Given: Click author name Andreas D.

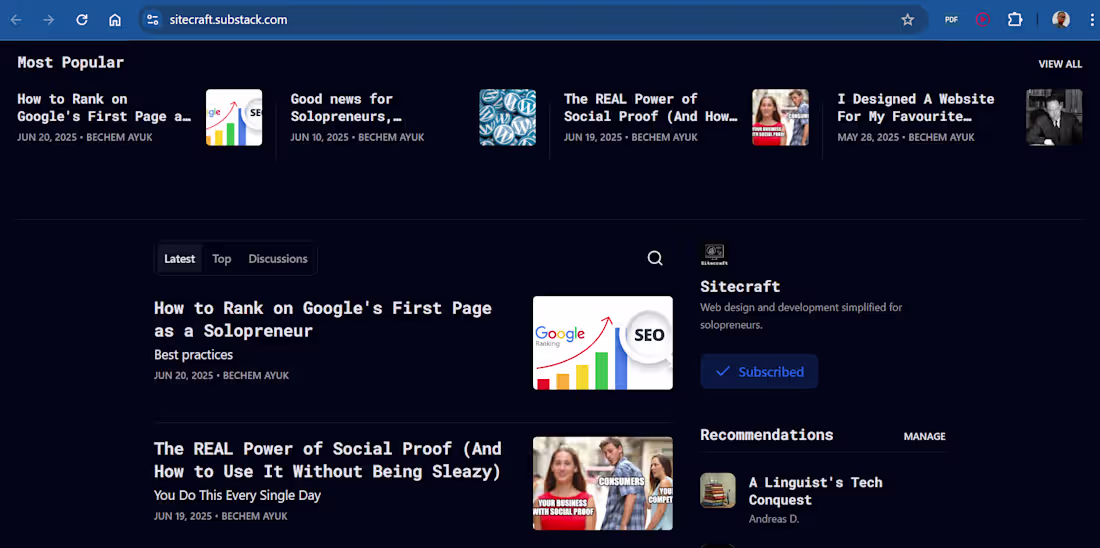Looking at the screenshot, I should pyautogui.click(x=774, y=519).
